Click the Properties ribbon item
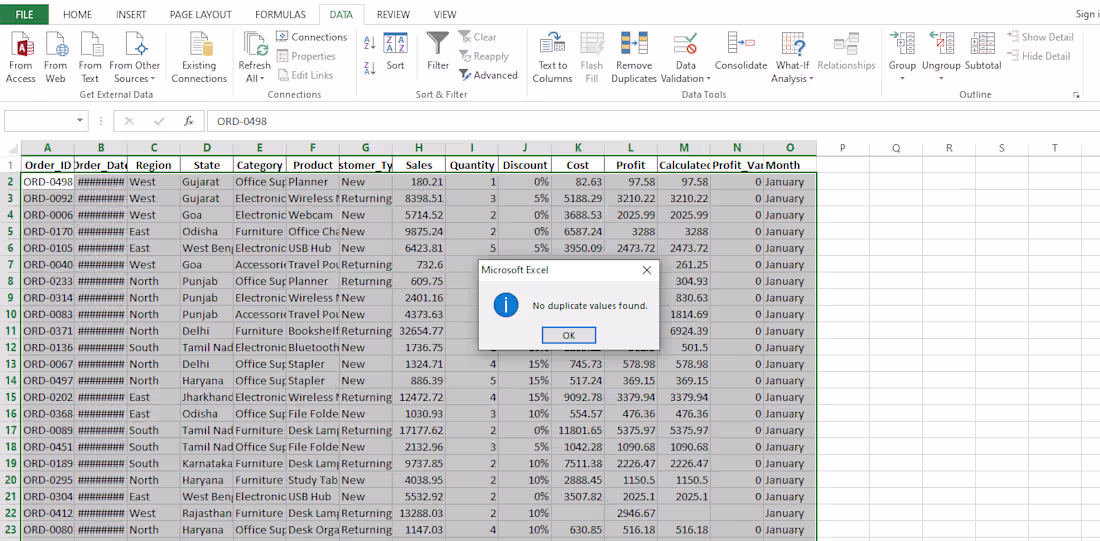The image size is (1100, 541). point(306,55)
